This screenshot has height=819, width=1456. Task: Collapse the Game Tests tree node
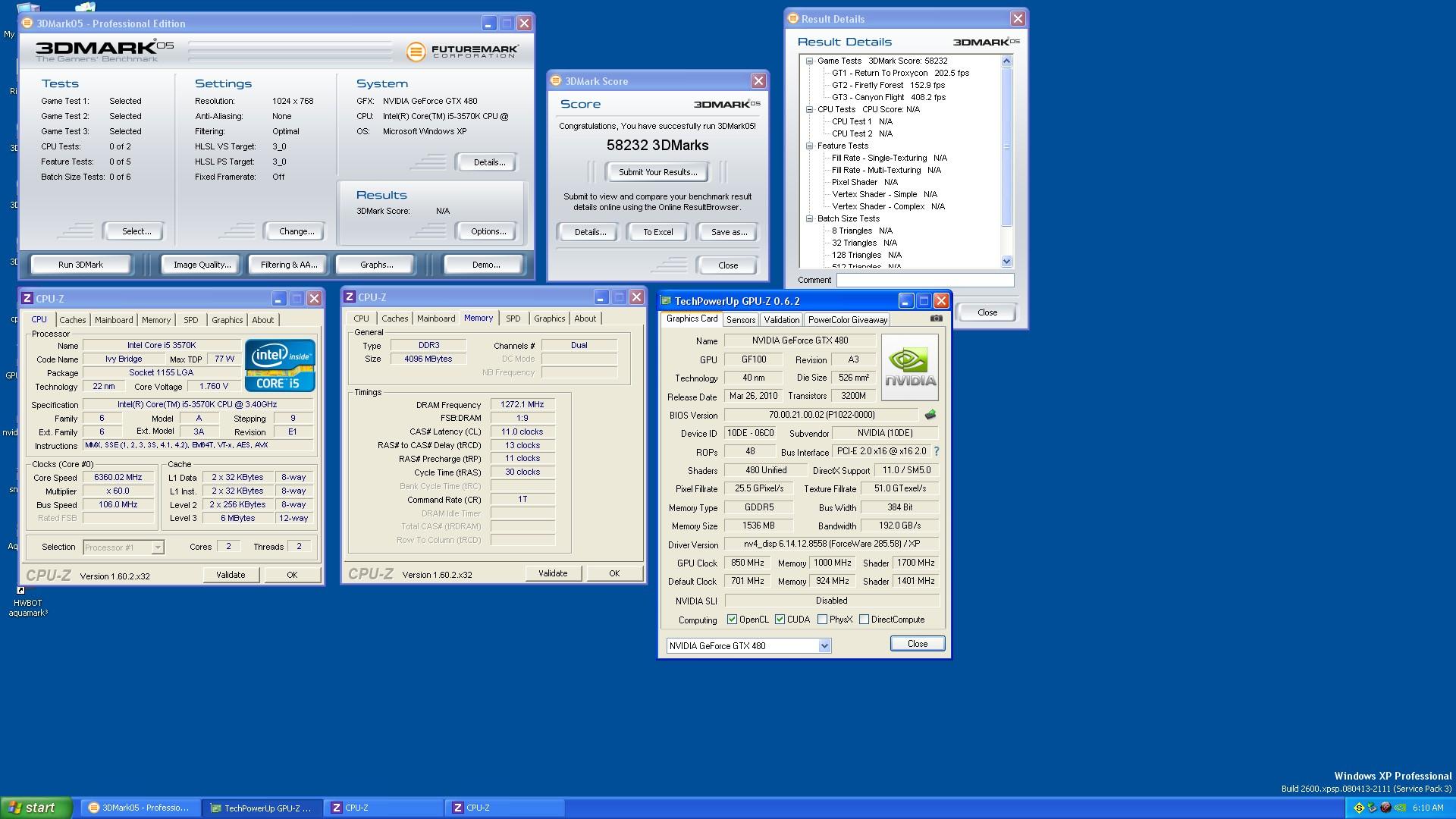809,61
